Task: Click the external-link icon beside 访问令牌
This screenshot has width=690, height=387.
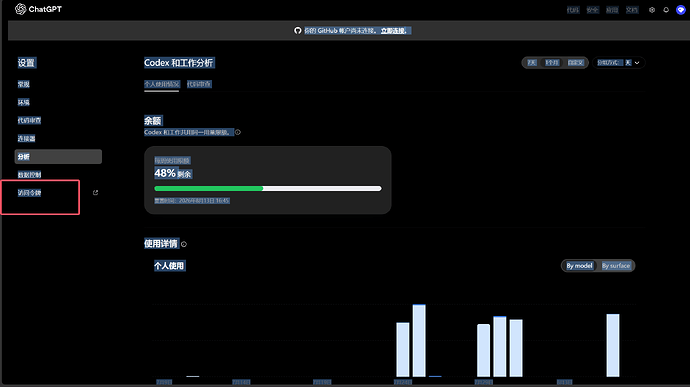Action: pos(95,192)
